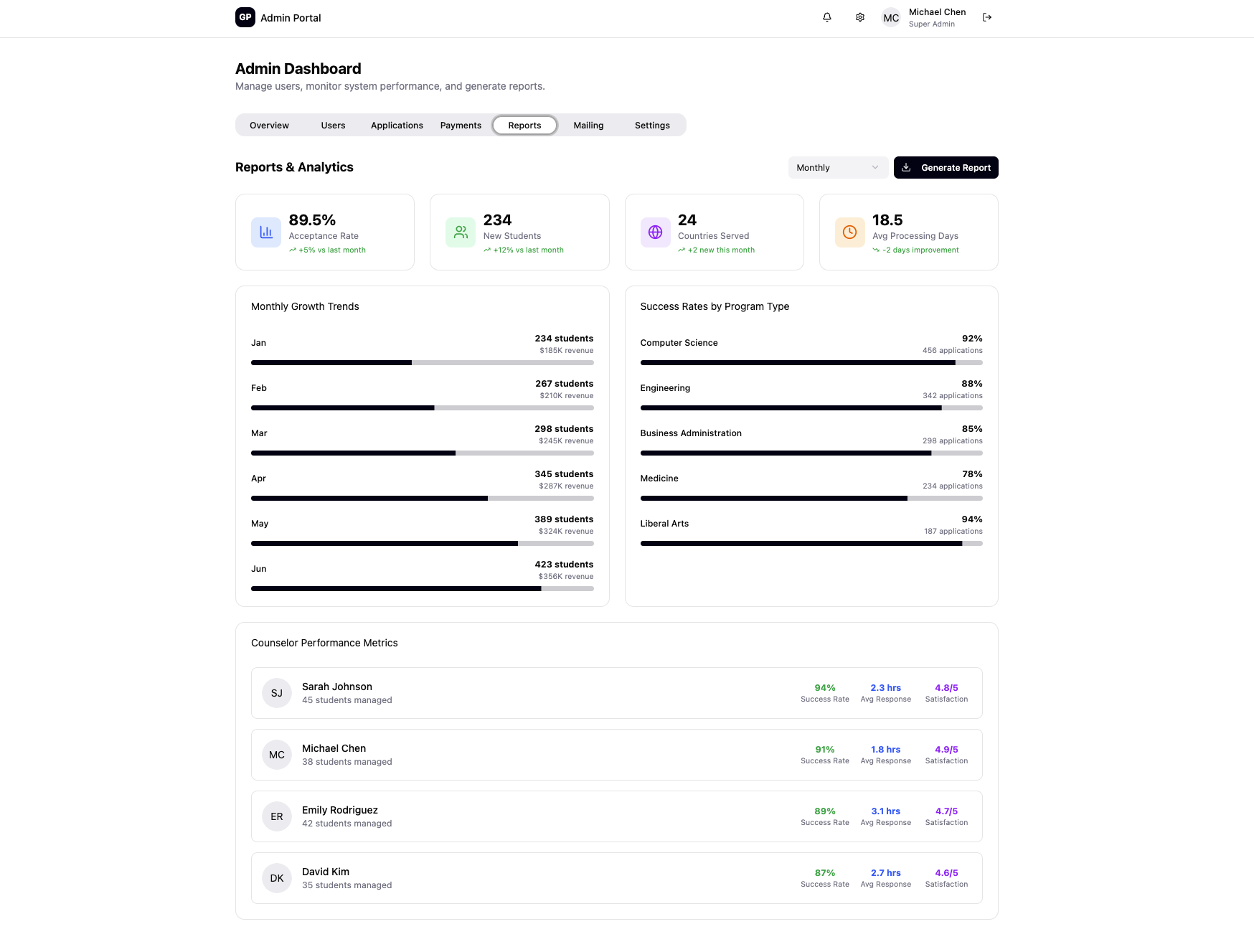Viewport: 1254px width, 952px height.
Task: Click the Computer Science success rate bar
Action: (x=811, y=363)
